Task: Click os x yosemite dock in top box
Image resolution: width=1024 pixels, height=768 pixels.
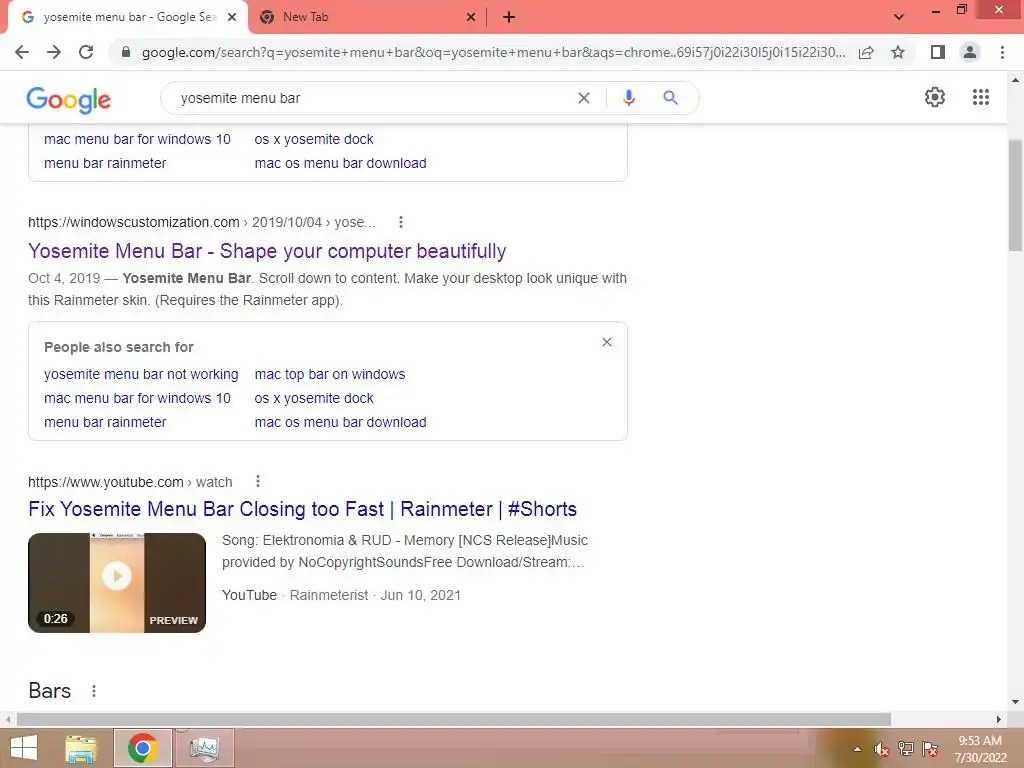Action: click(314, 139)
